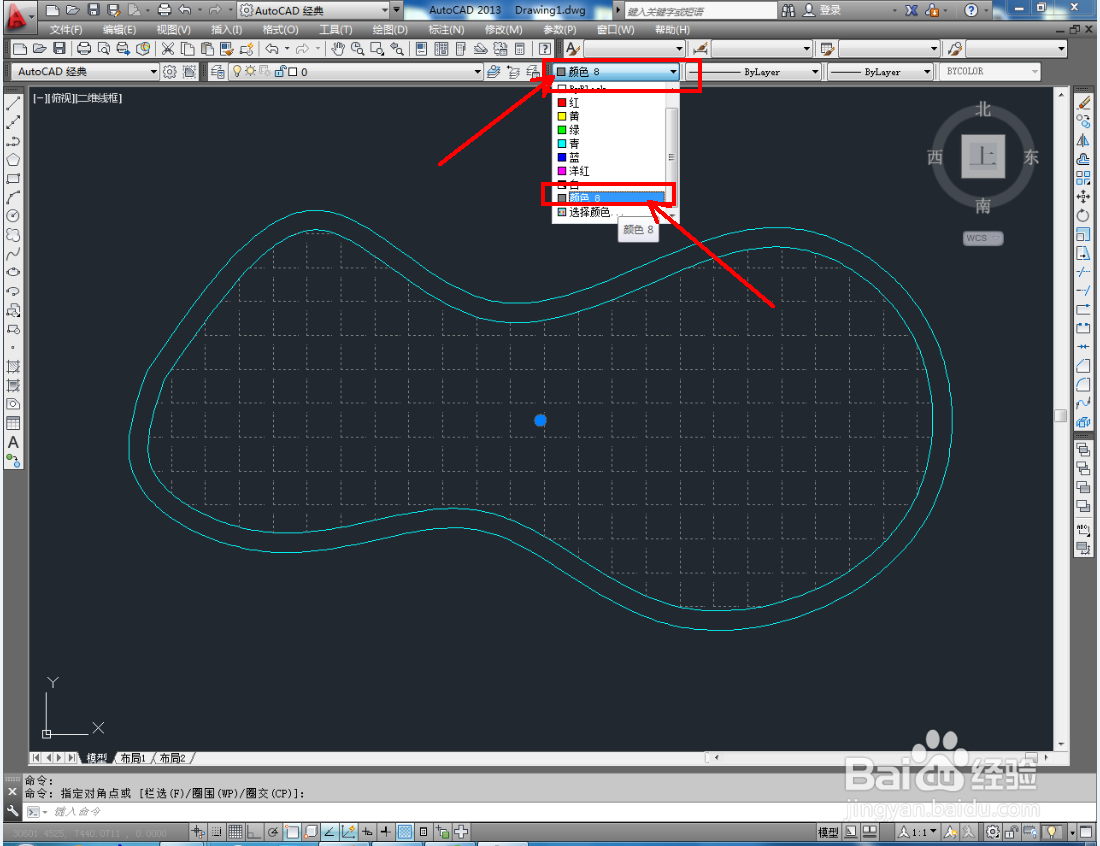Pick the 红 red color swatch
This screenshot has height=846, width=1100.
(562, 102)
